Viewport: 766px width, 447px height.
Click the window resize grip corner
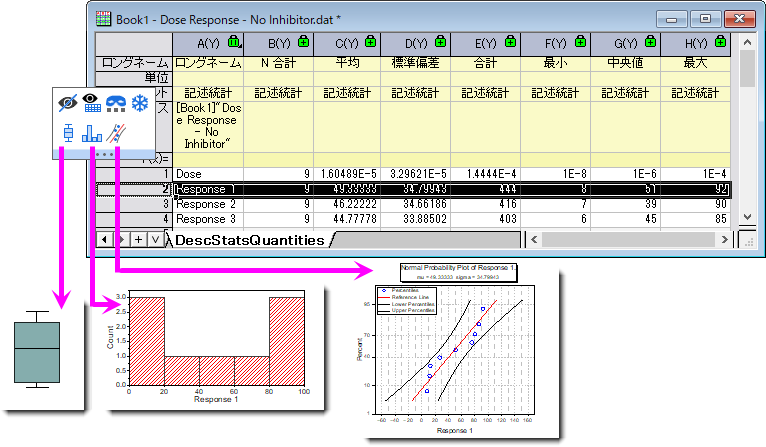tap(747, 240)
